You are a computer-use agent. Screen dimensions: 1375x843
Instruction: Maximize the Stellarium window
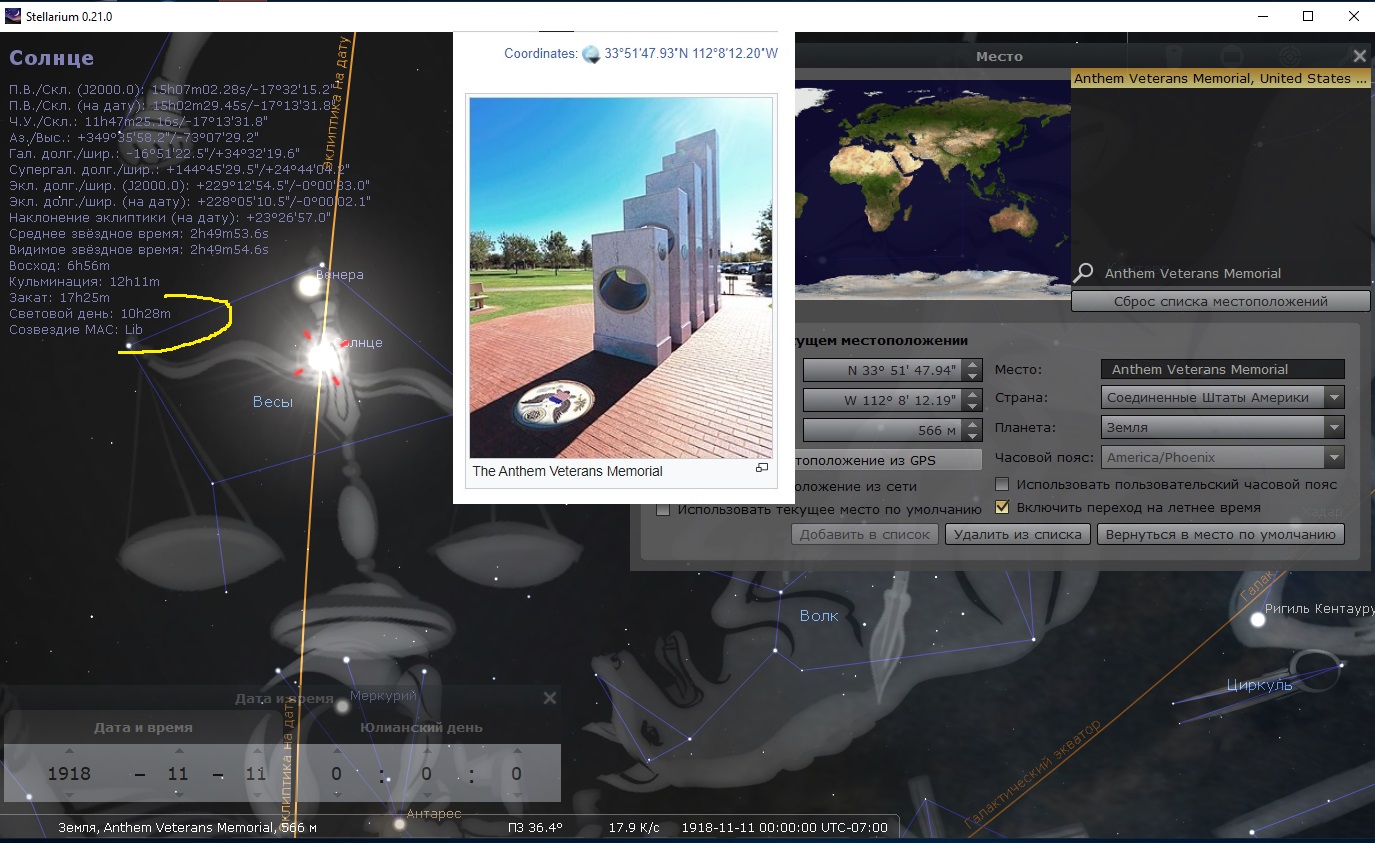pos(1308,16)
